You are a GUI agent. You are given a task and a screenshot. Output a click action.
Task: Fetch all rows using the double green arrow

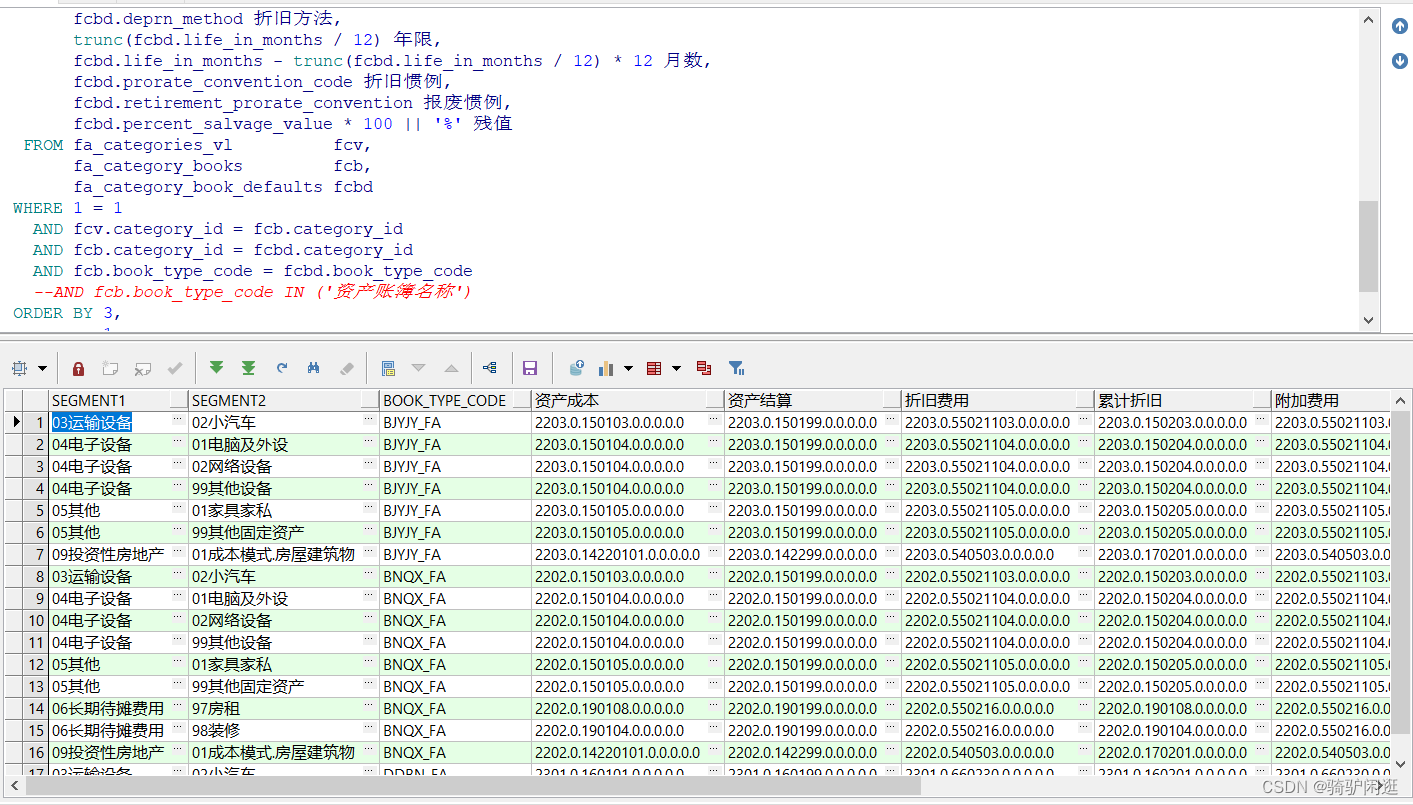coord(248,368)
